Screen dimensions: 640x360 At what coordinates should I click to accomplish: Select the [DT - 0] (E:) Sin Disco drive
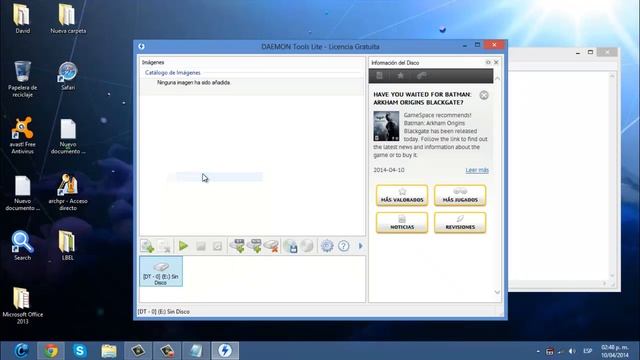[161, 271]
